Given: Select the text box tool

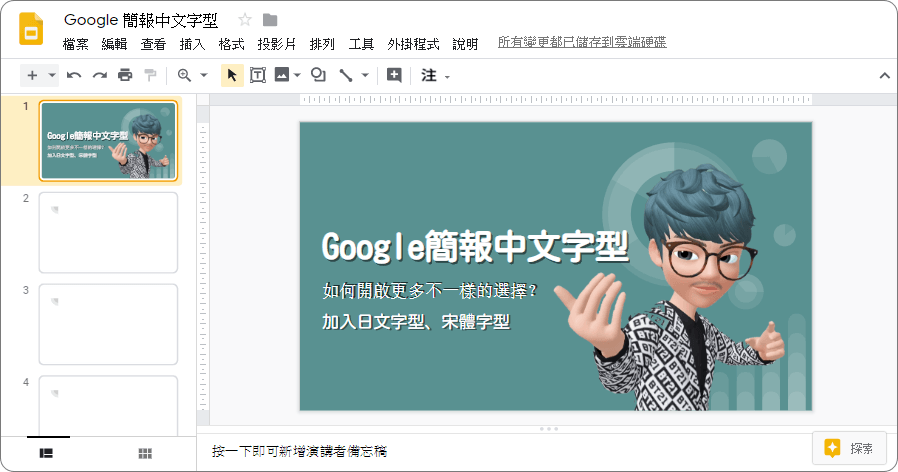Looking at the screenshot, I should coord(258,76).
